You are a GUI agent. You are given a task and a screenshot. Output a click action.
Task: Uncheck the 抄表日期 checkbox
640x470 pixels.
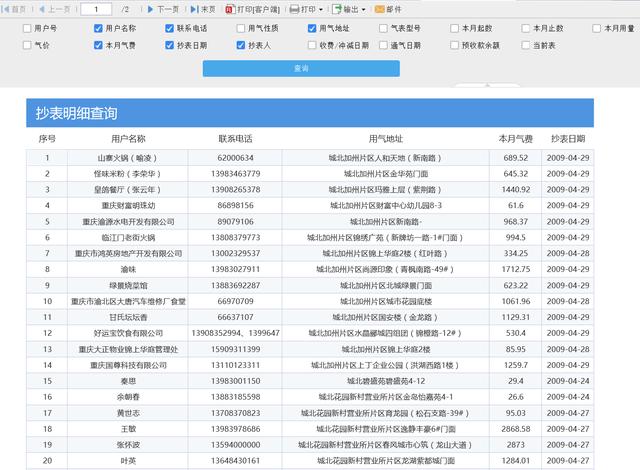pos(169,45)
